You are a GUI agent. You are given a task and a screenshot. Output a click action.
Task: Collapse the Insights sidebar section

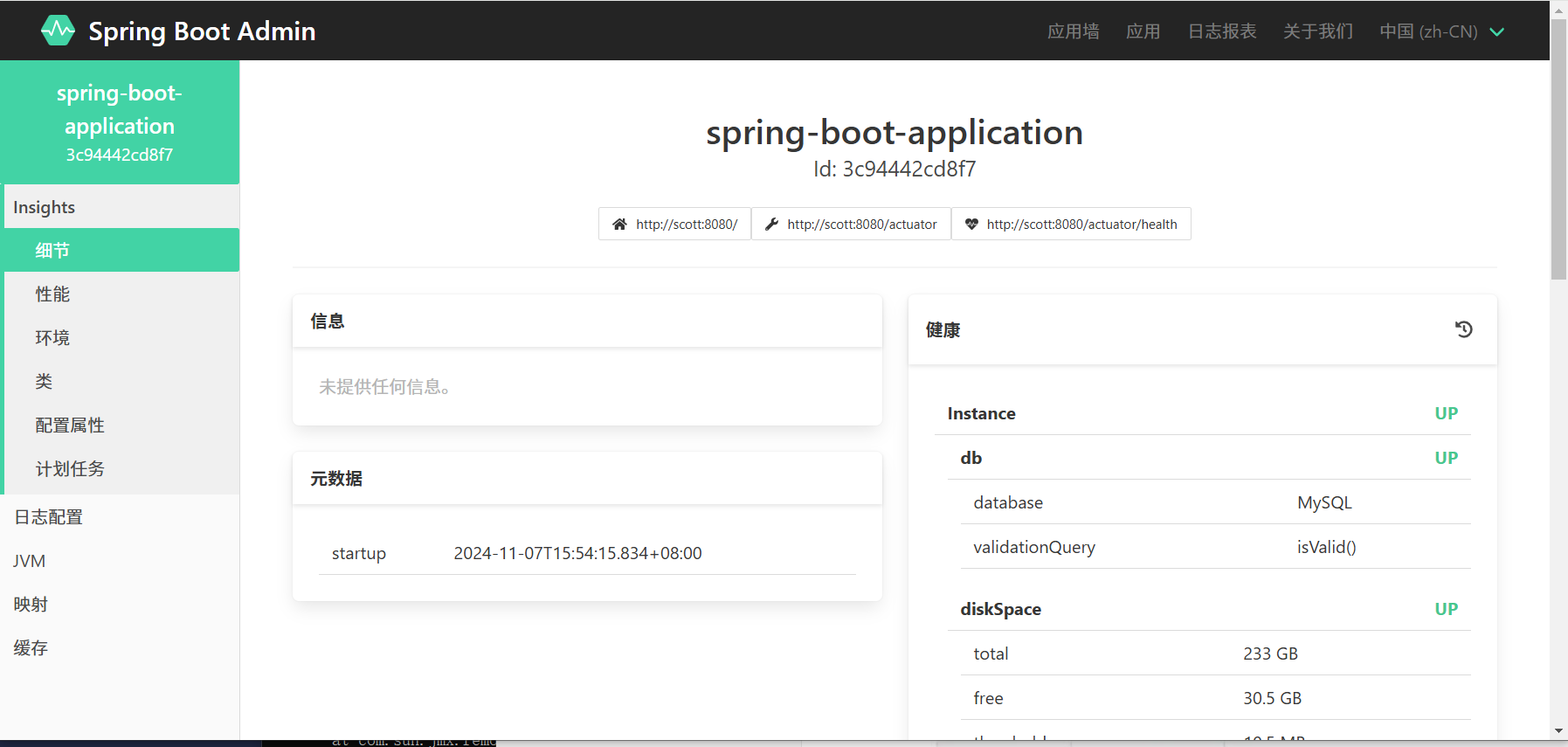[x=121, y=207]
